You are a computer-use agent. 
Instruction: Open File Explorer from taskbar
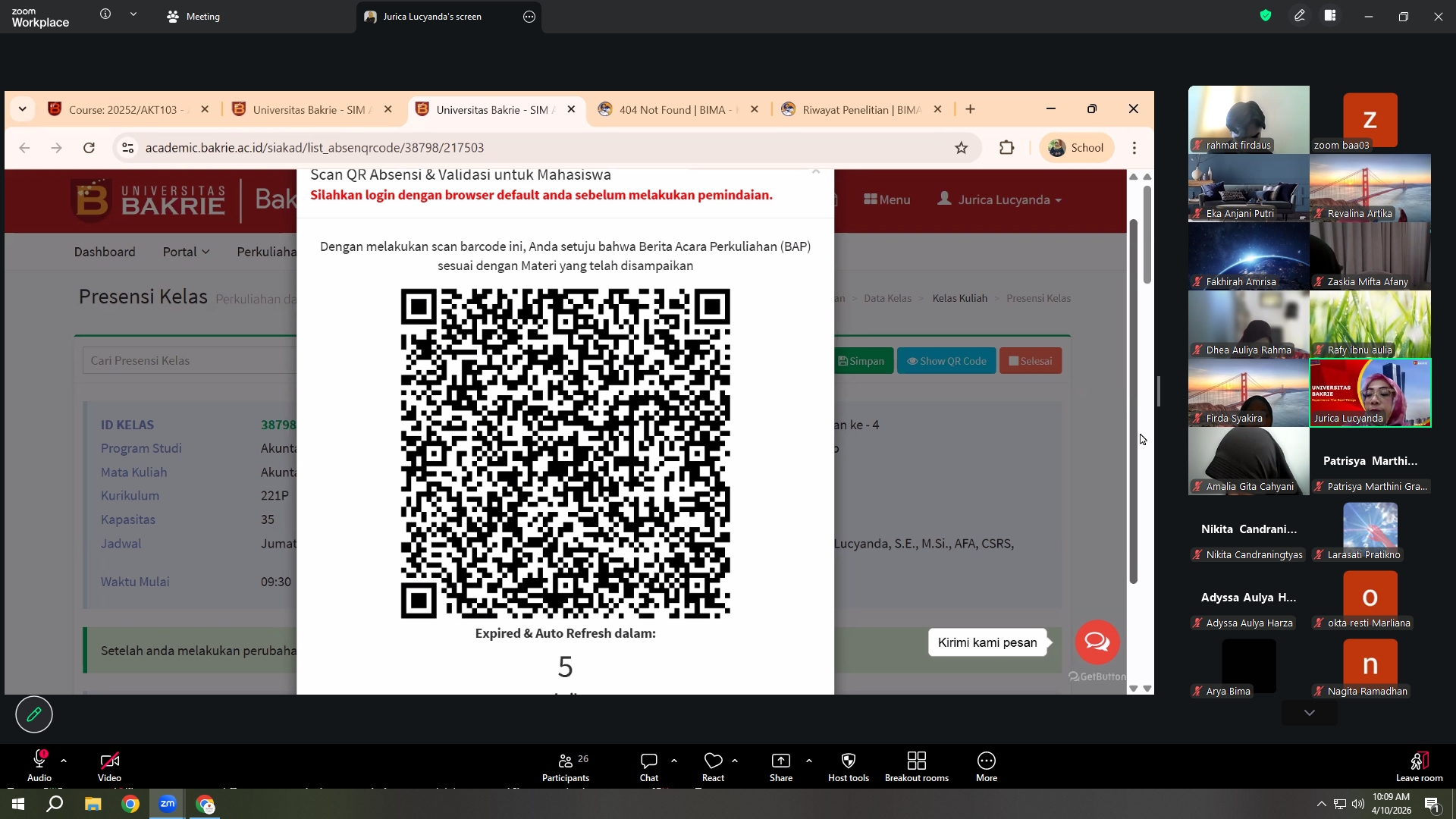[93, 804]
